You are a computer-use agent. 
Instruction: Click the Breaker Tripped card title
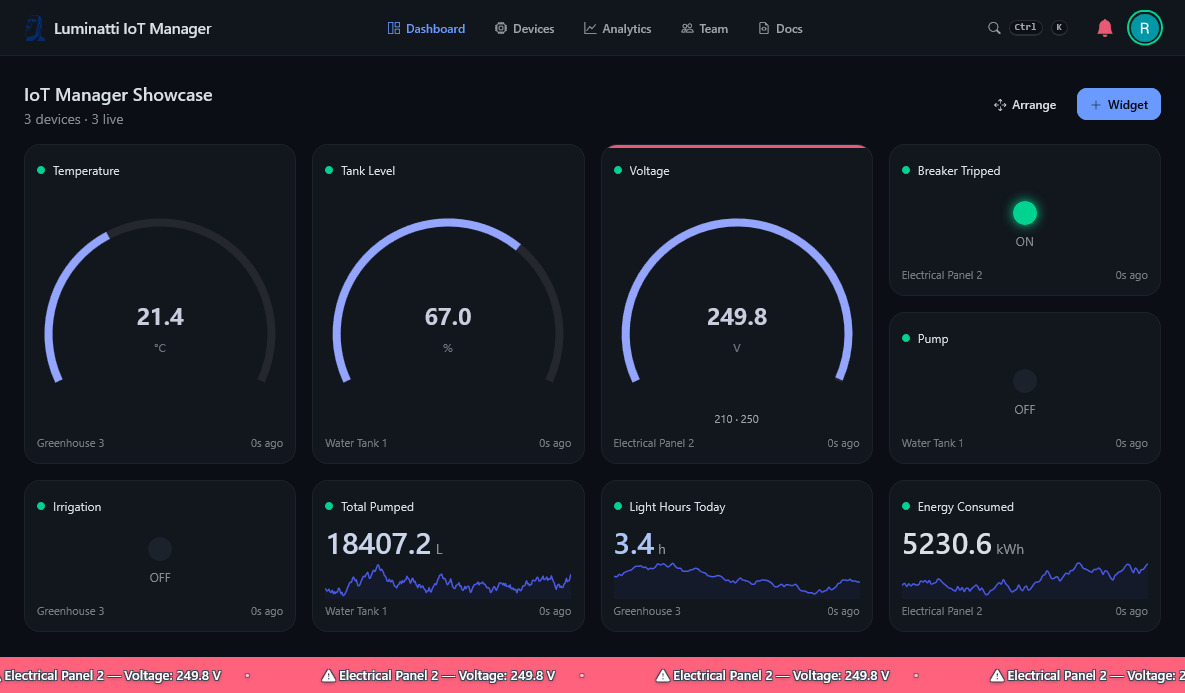(x=958, y=171)
